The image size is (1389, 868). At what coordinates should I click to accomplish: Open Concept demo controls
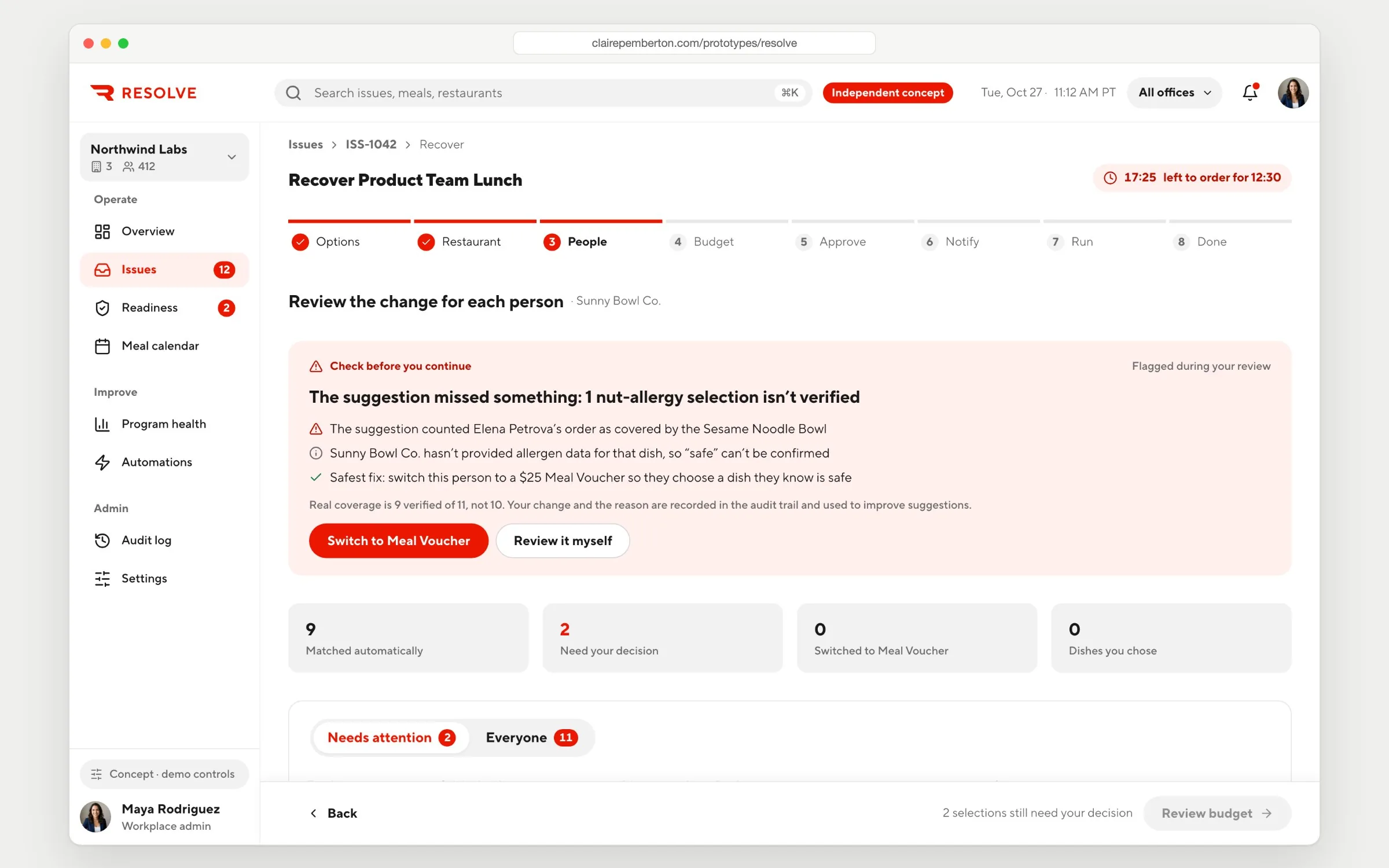click(164, 774)
